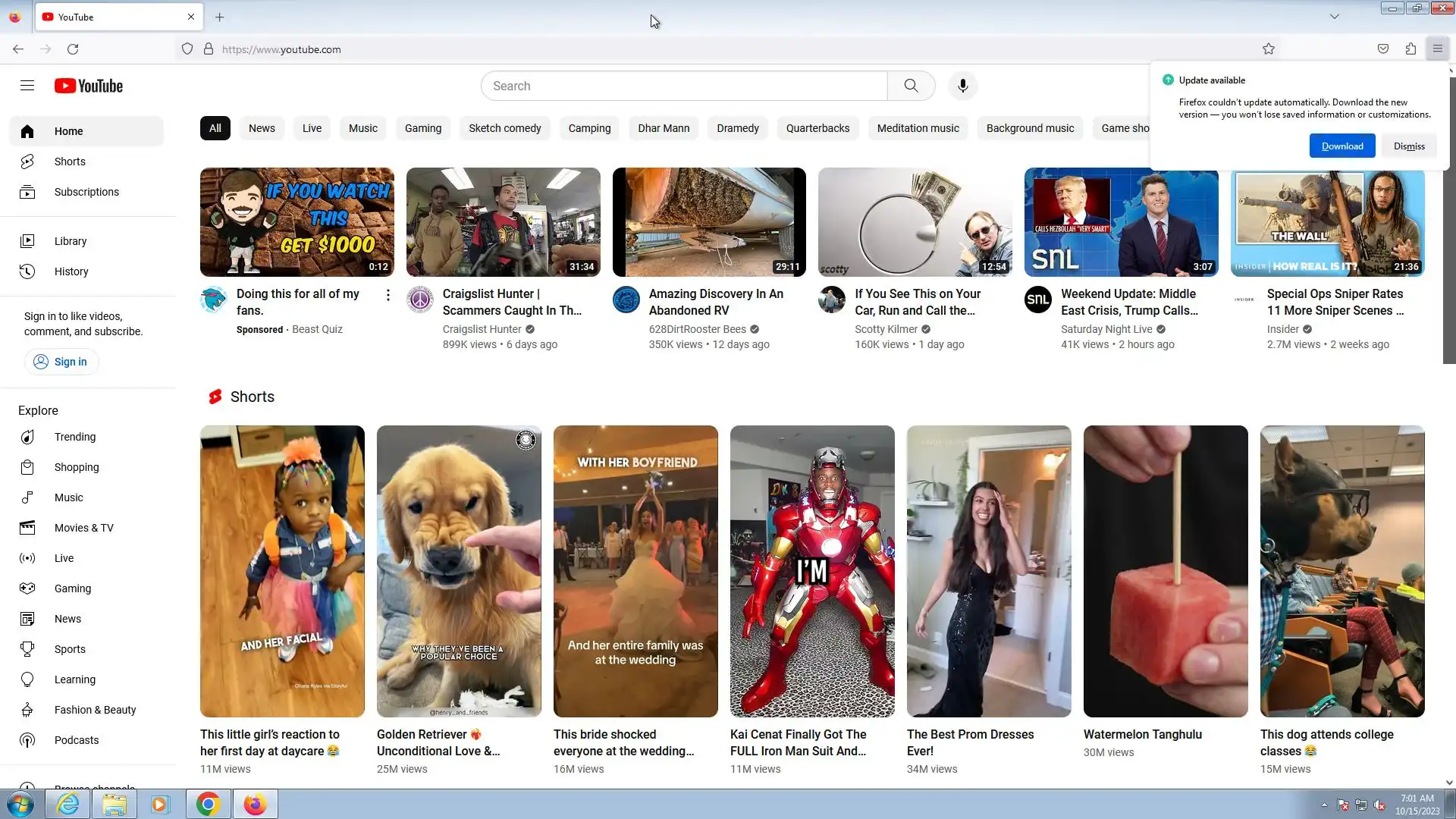The image size is (1456, 819).
Task: Open the Trending explore section
Action: tap(74, 437)
